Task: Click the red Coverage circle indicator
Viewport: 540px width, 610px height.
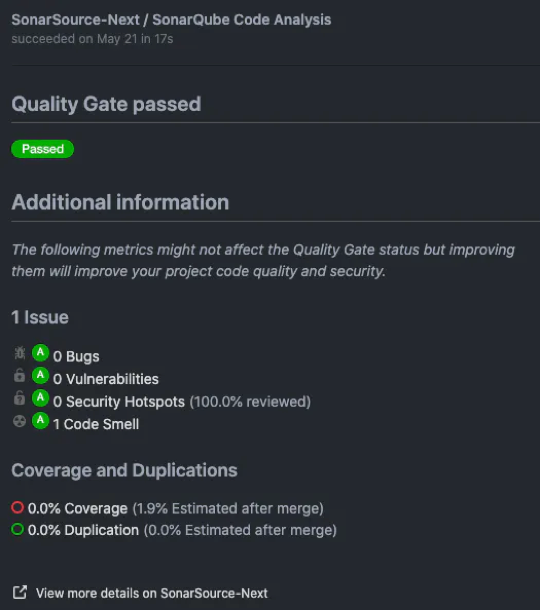Action: (18, 507)
